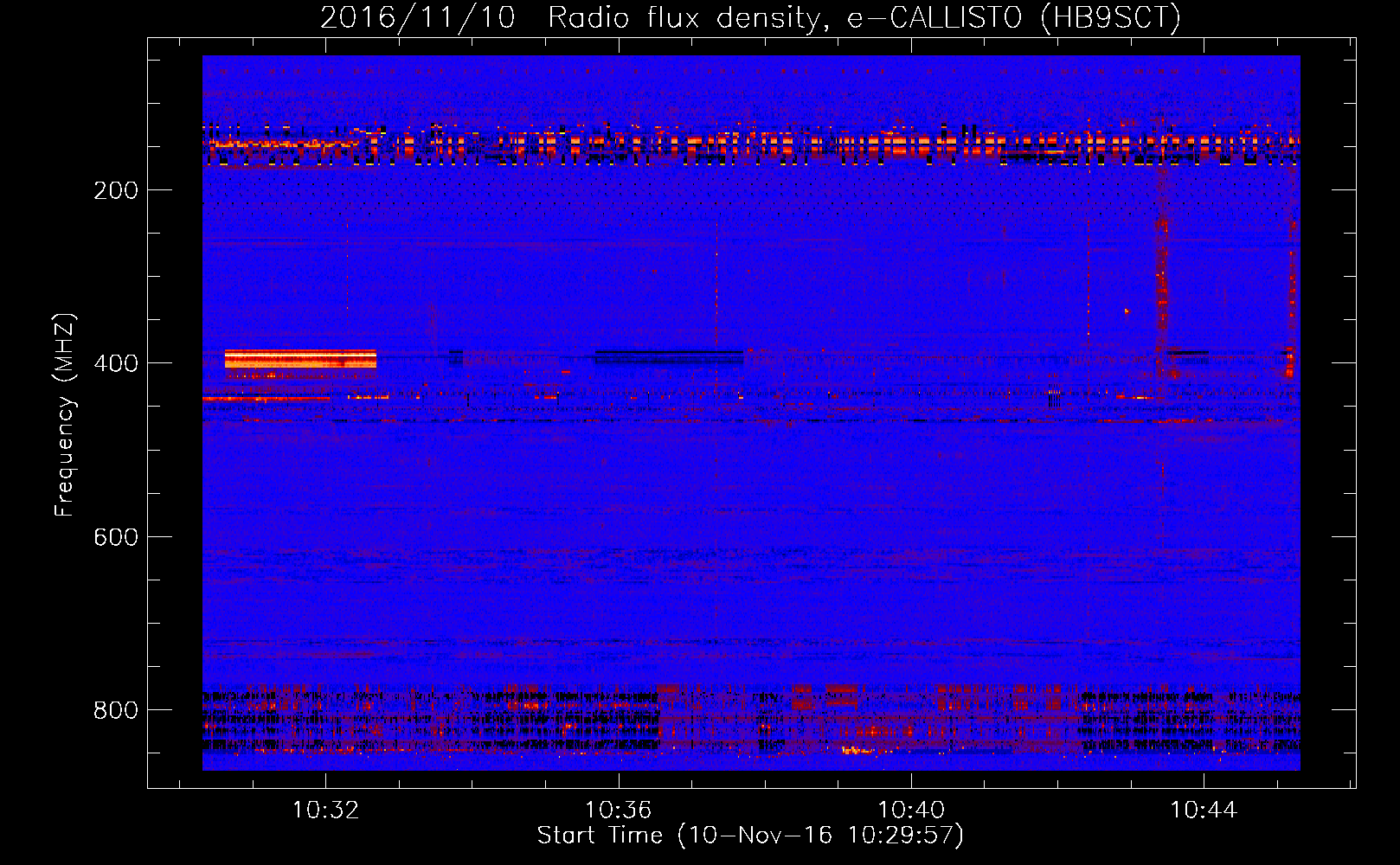This screenshot has width=1400, height=865.
Task: Click the 10:44 time tick label
Action: point(1204,811)
